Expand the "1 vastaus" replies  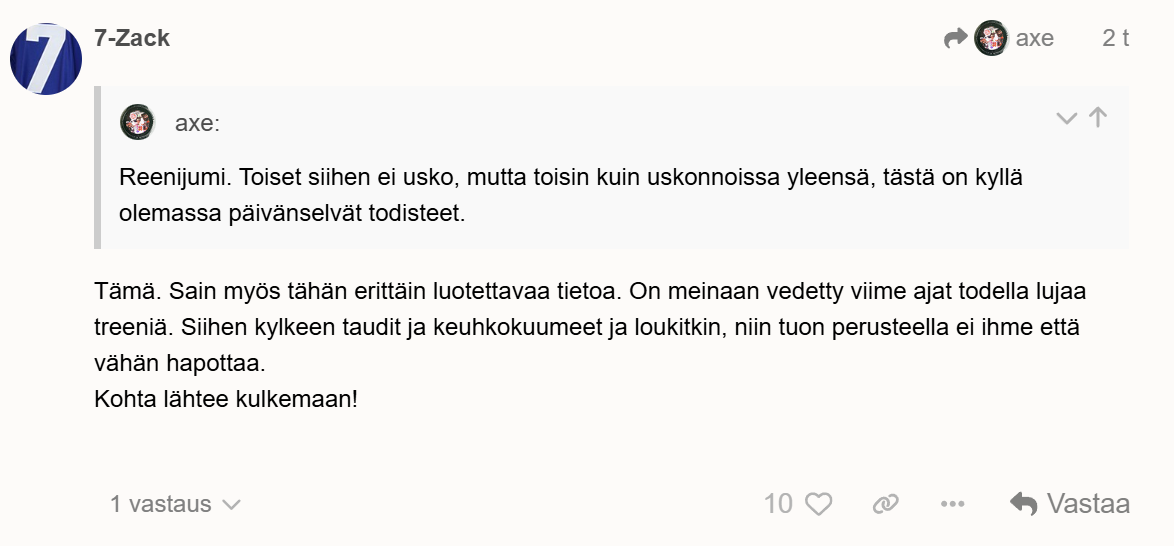(161, 504)
